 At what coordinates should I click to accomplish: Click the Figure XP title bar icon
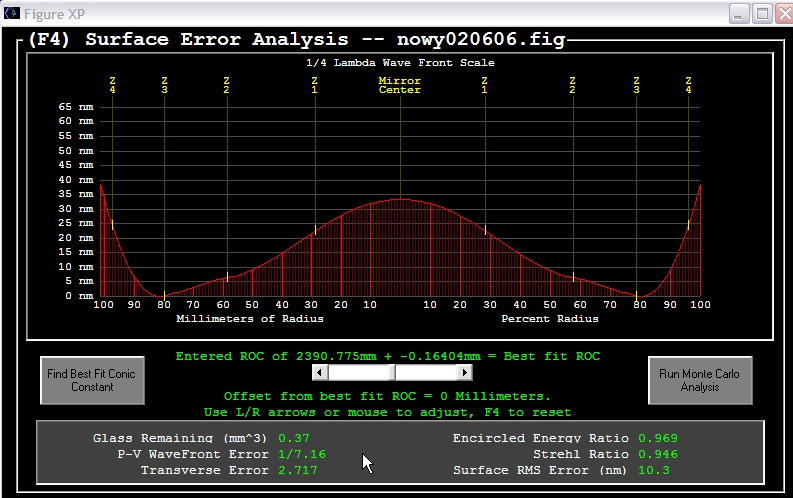point(12,13)
